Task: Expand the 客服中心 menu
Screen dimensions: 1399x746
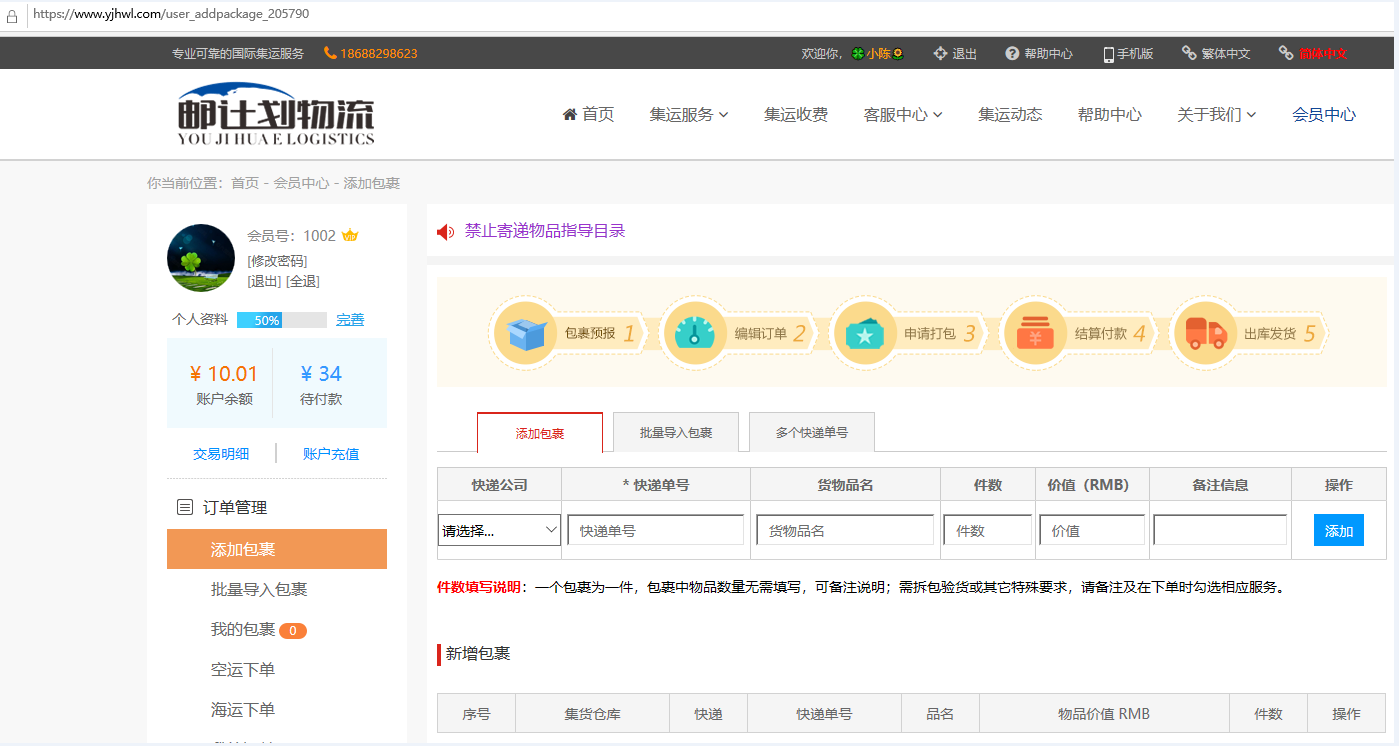Action: tap(903, 114)
